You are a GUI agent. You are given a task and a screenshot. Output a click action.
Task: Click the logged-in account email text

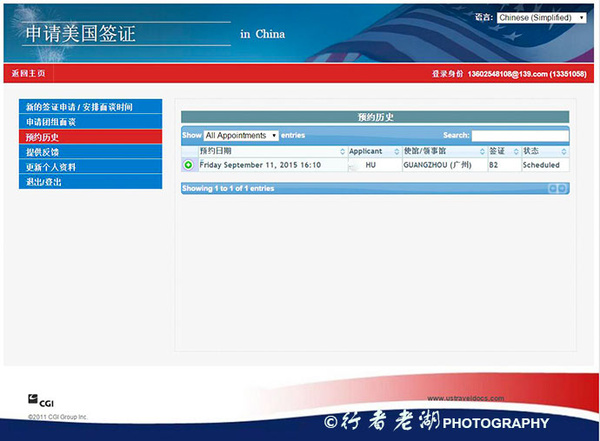(527, 74)
